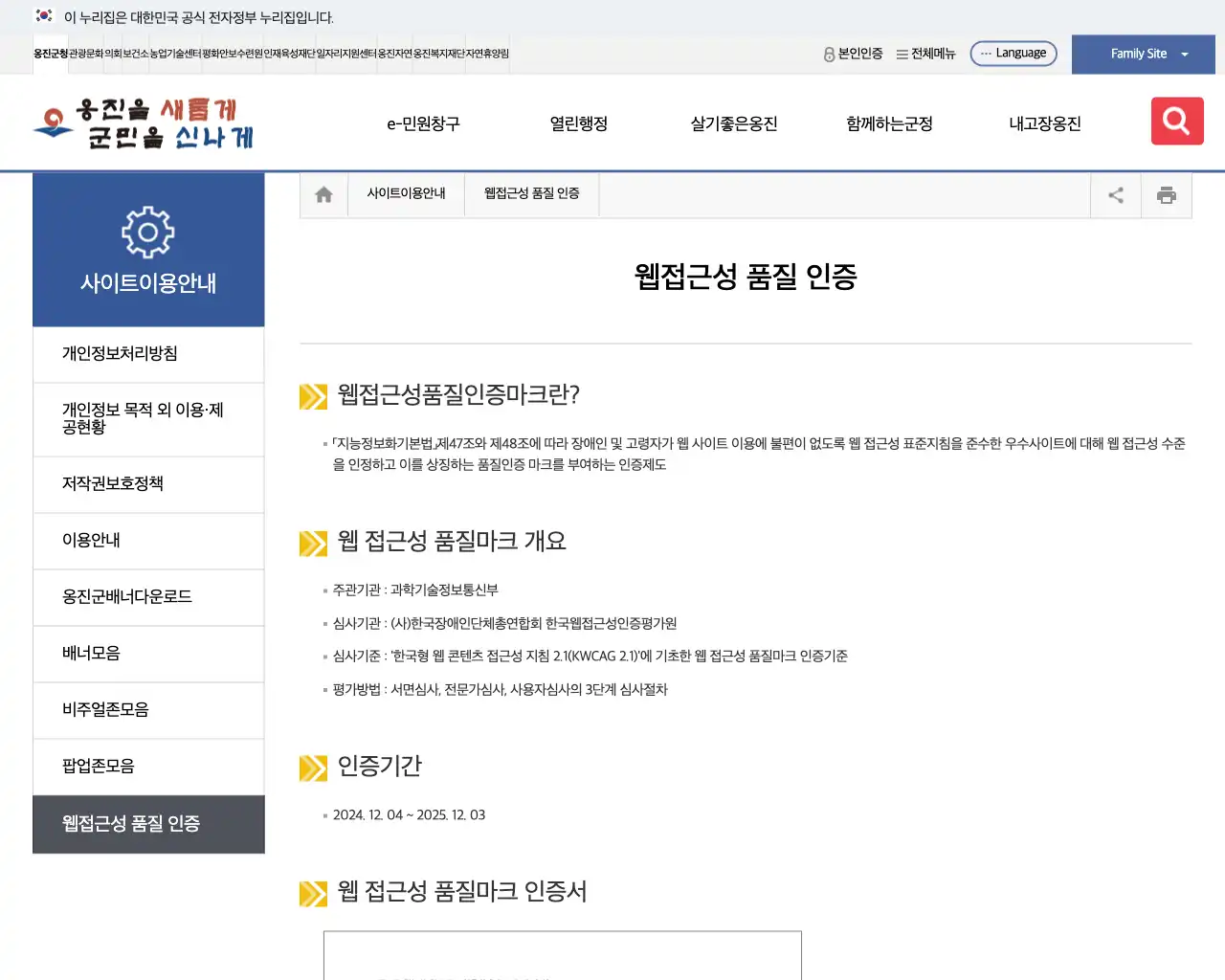The image size is (1225, 980).
Task: Go to 저작권보호정책 page
Action: click(x=148, y=484)
